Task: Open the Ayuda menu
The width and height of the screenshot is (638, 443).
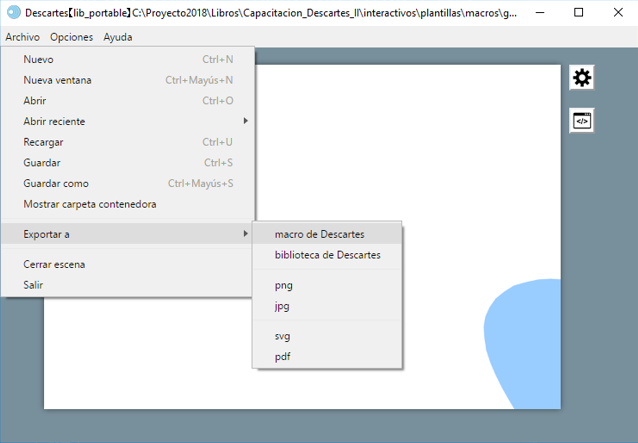Action: pos(118,37)
